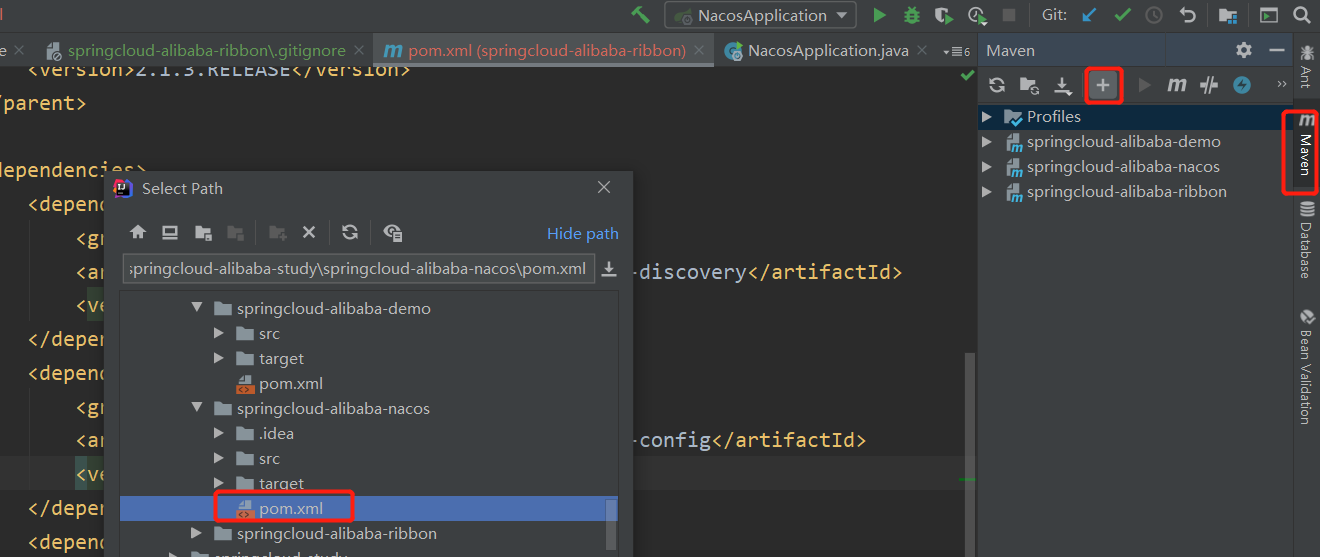This screenshot has height=557, width=1320.
Task: Click Generate Sources and Update Folders icon
Action: pos(1029,85)
